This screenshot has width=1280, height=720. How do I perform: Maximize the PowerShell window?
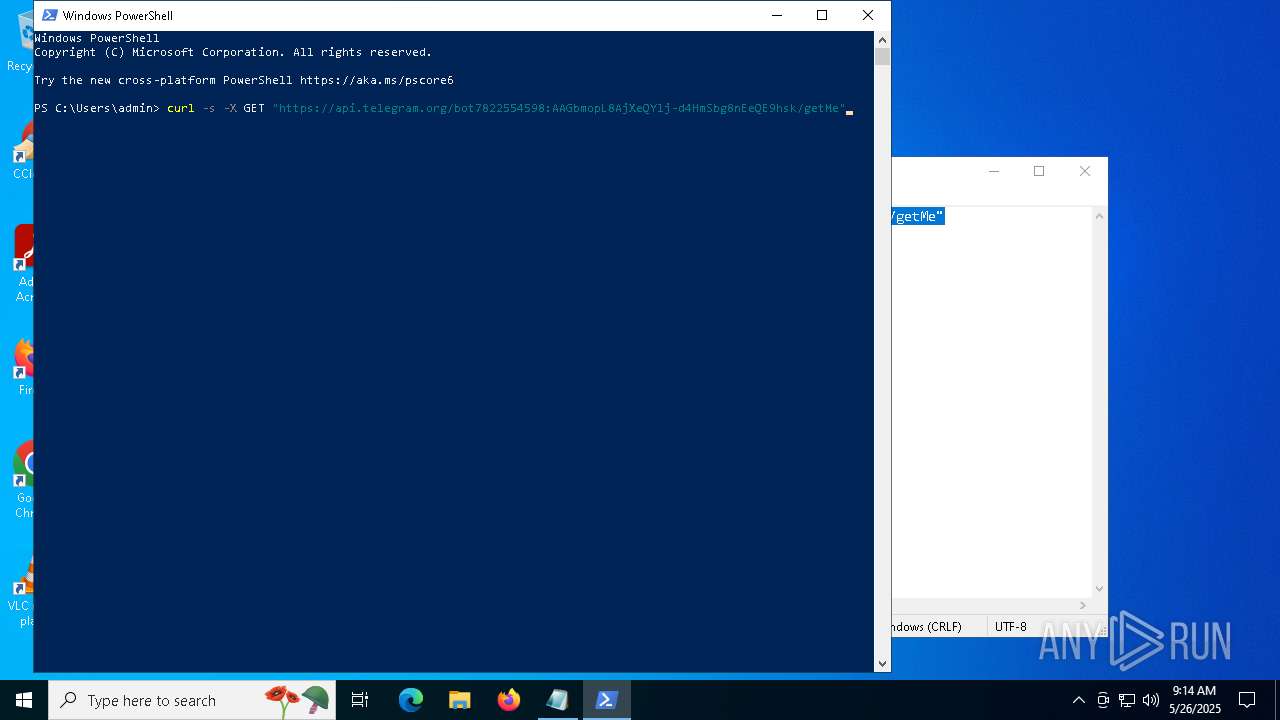click(x=822, y=15)
